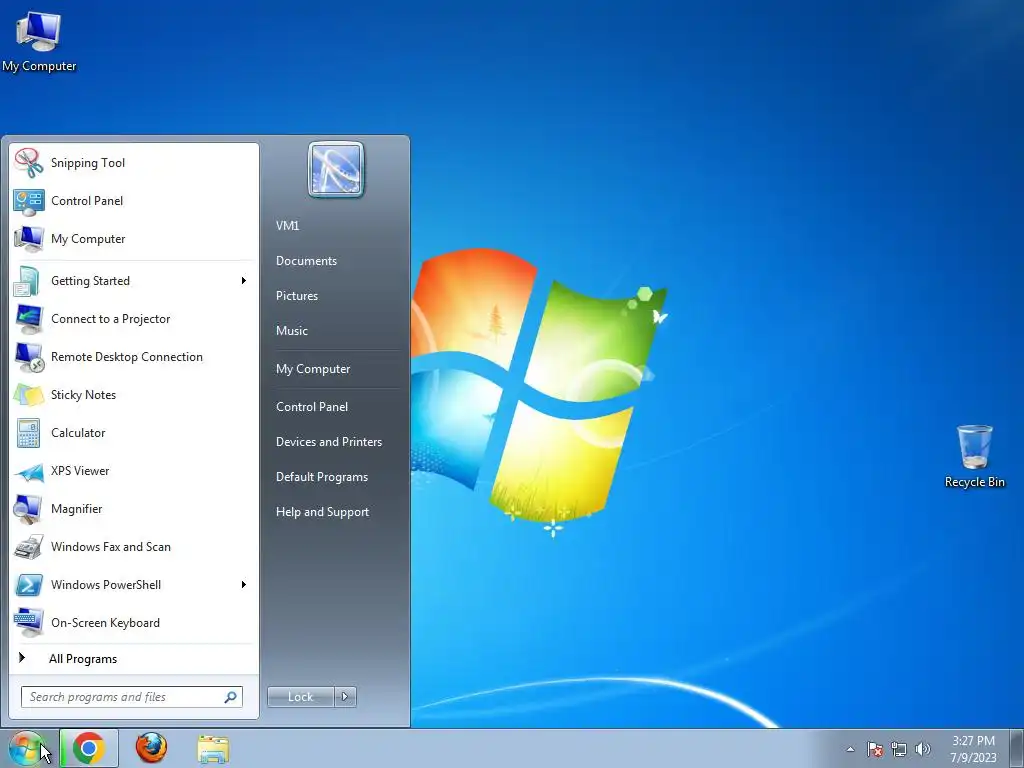Open Snipping Tool scissors icon
The height and width of the screenshot is (768, 1024).
(29, 163)
